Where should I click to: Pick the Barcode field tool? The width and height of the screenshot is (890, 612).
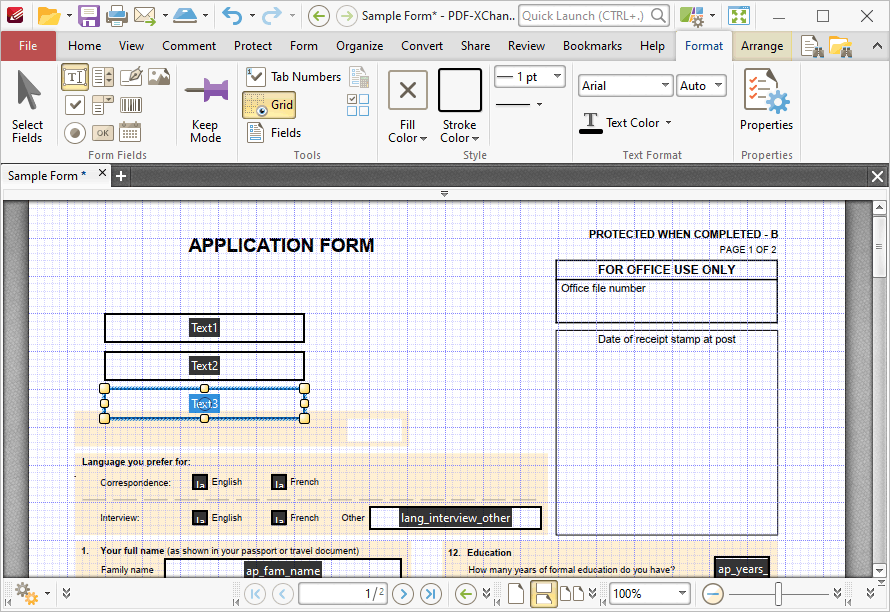coord(131,105)
